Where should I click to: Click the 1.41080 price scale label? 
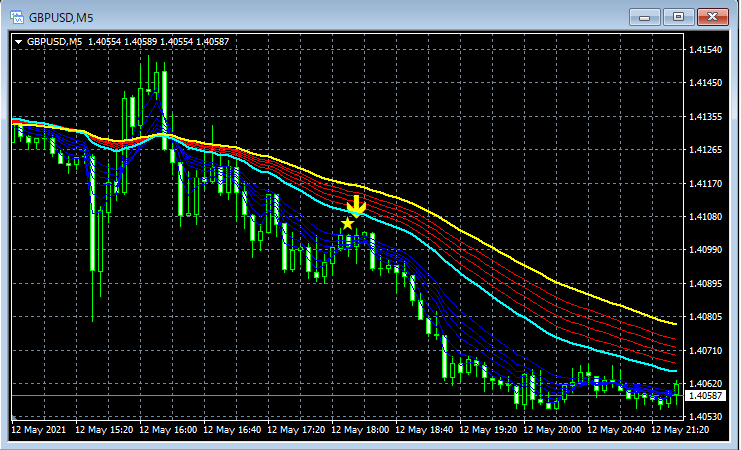(706, 216)
